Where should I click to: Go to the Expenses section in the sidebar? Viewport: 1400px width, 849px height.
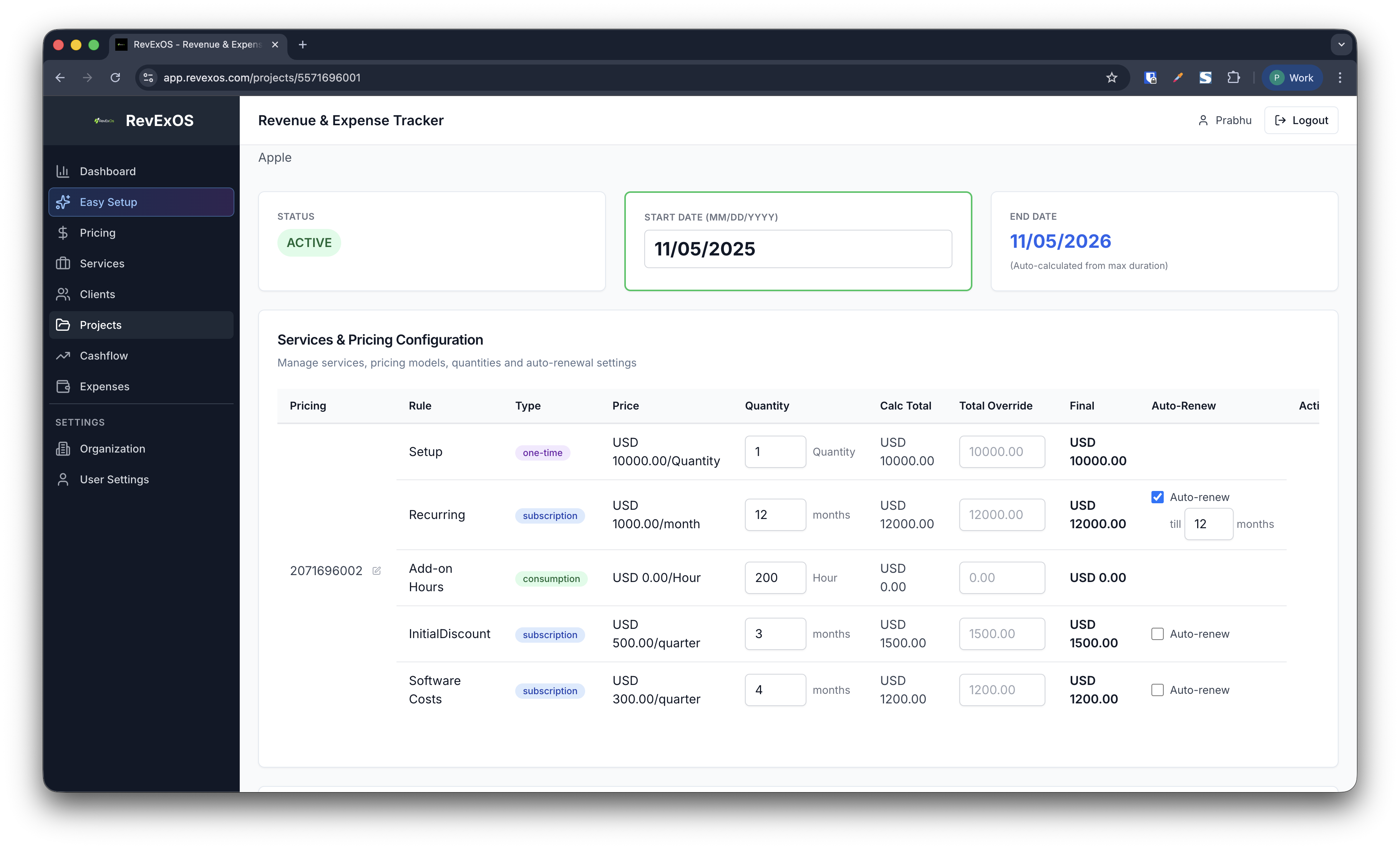point(105,386)
